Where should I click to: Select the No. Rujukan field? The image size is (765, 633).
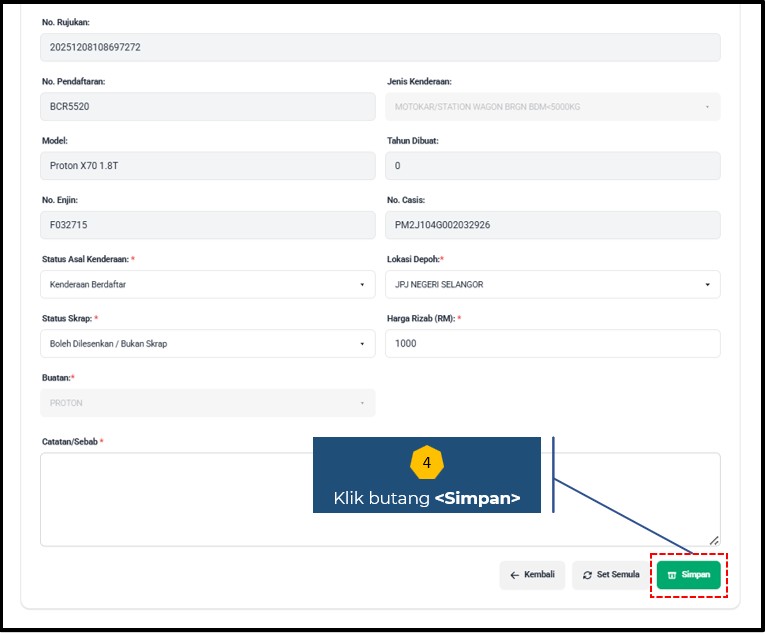point(380,47)
